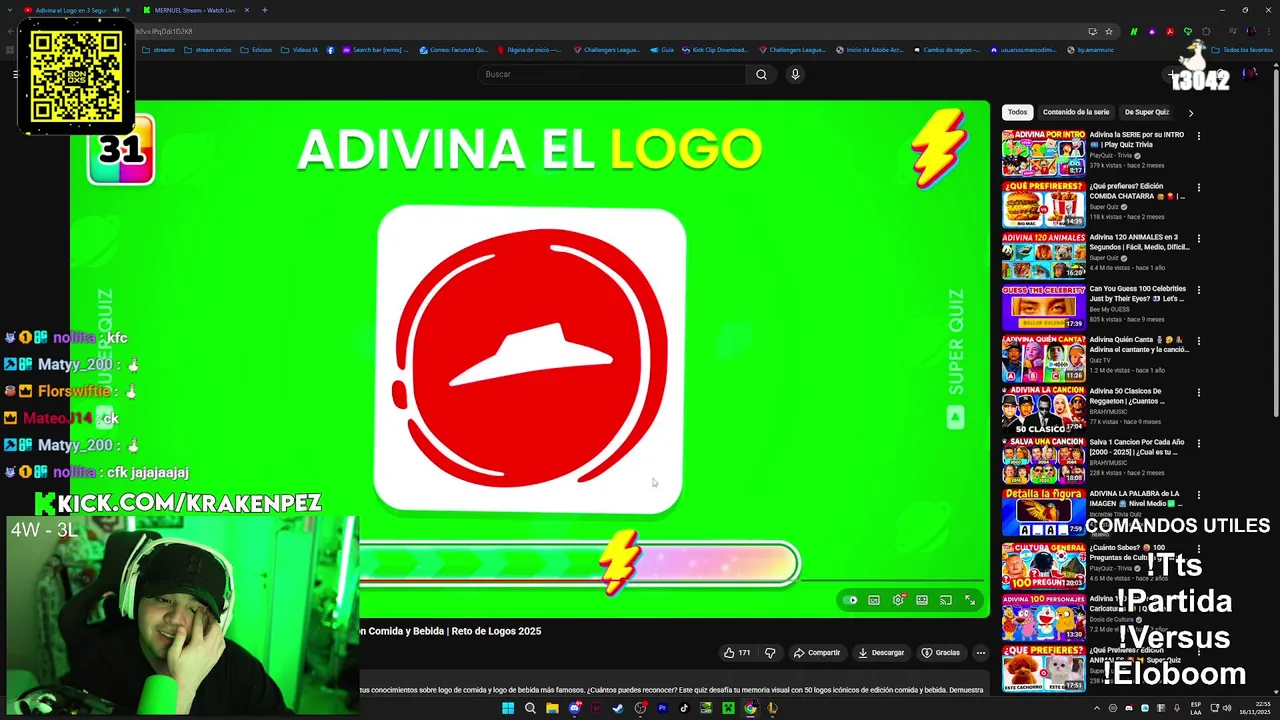This screenshot has height=720, width=1280.
Task: Click the Descargar download button
Action: point(881,653)
